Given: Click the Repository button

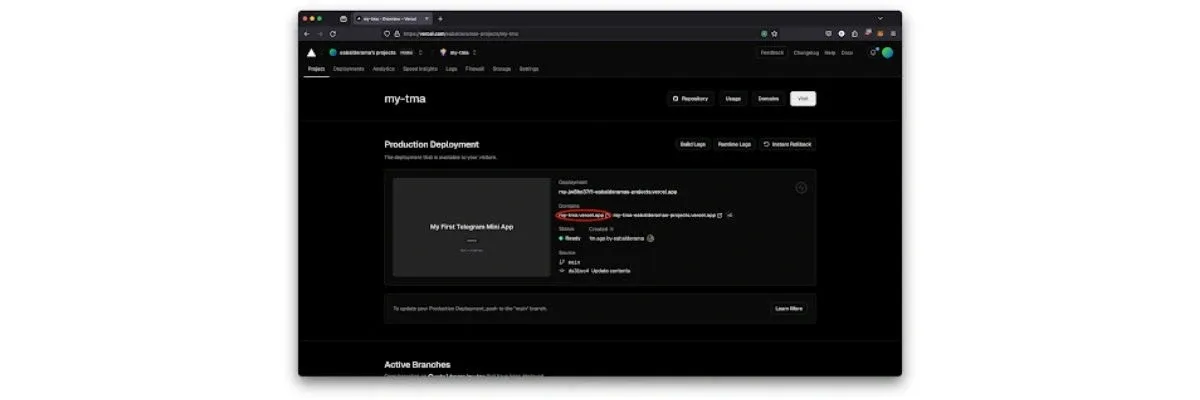Looking at the screenshot, I should pos(691,99).
